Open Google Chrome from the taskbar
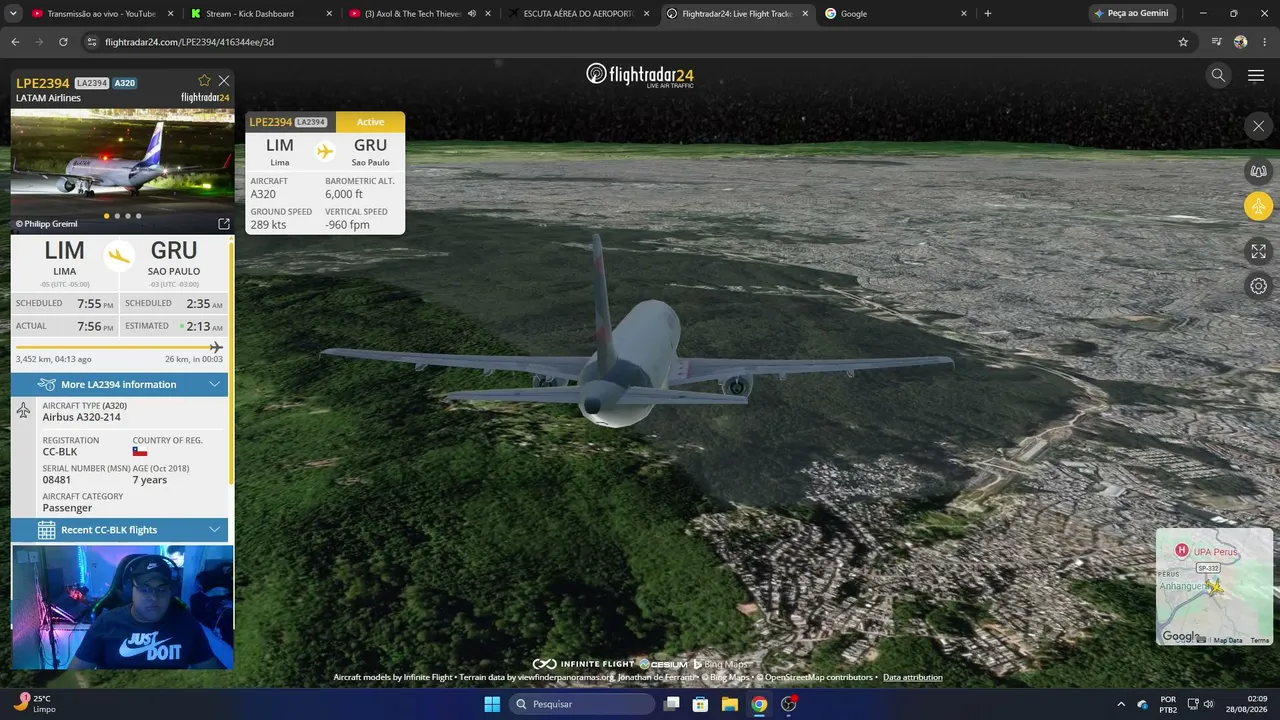 pos(759,704)
